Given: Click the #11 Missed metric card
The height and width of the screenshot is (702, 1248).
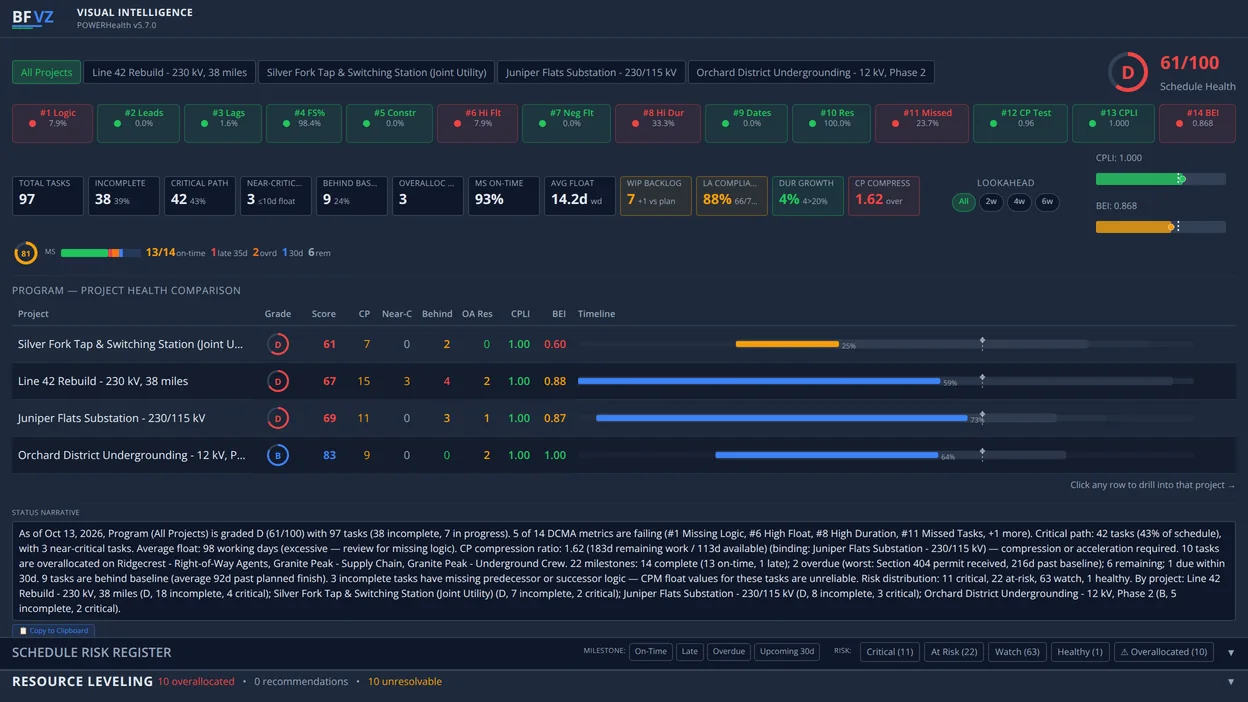Looking at the screenshot, I should coord(921,123).
